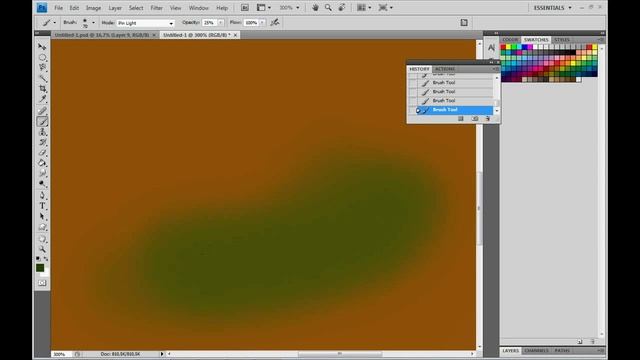Reset default foreground and background colors

(38, 259)
